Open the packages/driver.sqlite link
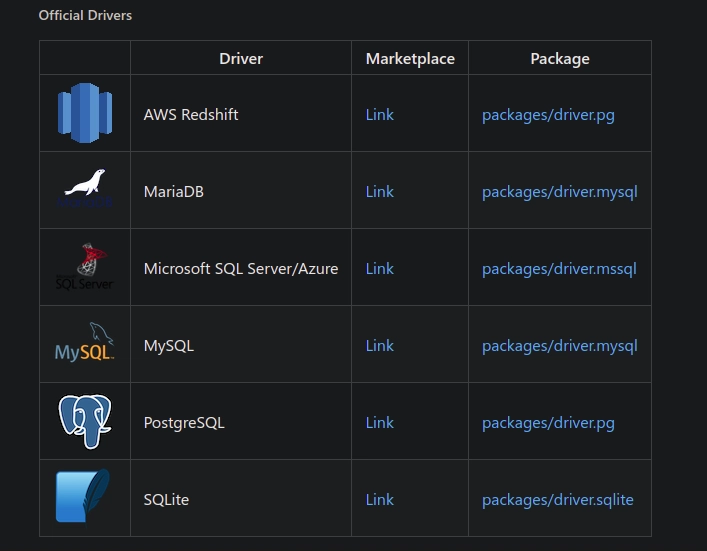 [558, 500]
